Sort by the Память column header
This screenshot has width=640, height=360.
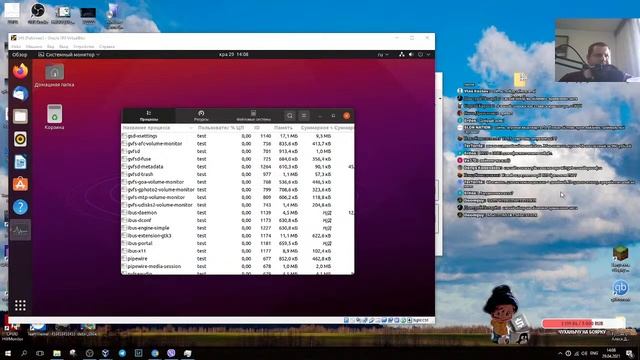(283, 128)
